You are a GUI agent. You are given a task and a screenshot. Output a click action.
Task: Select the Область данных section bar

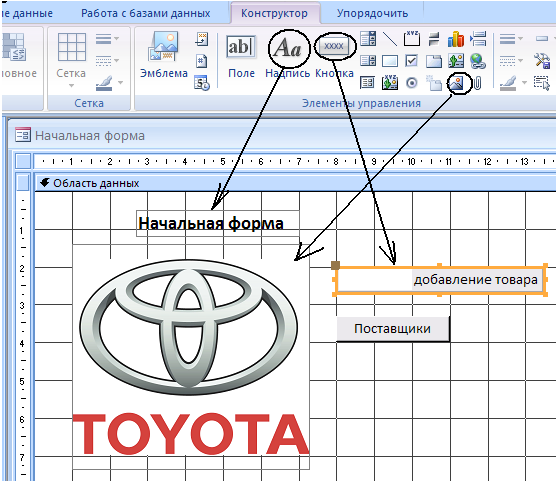pyautogui.click(x=295, y=183)
